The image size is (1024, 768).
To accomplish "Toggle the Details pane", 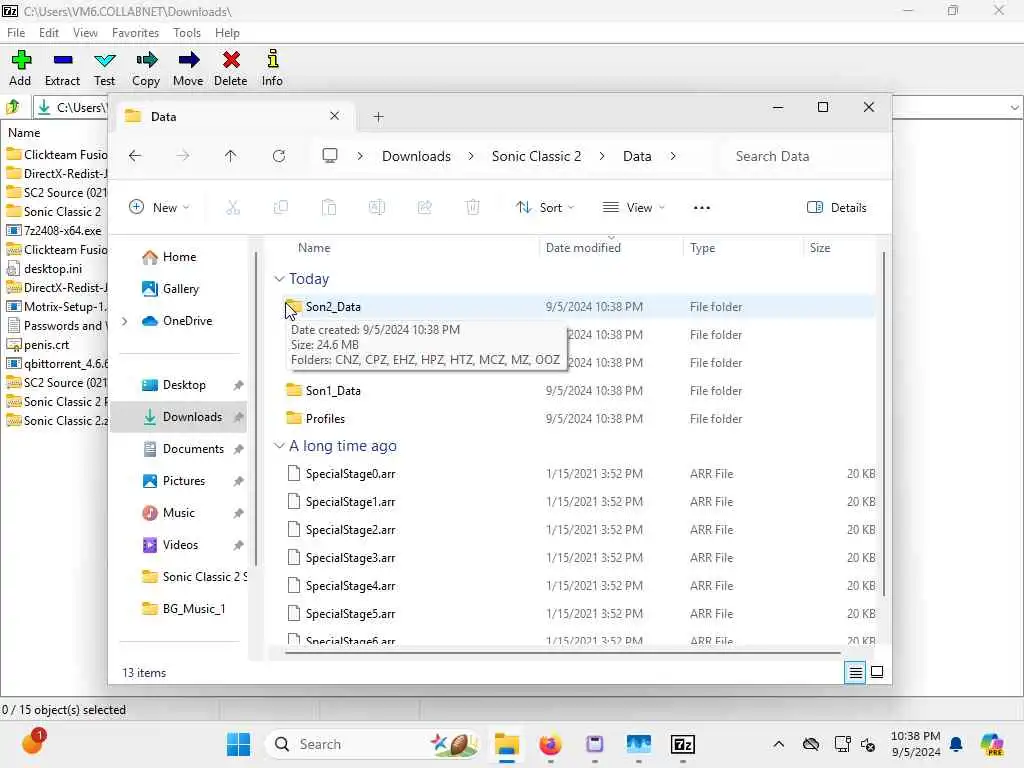I will click(837, 208).
